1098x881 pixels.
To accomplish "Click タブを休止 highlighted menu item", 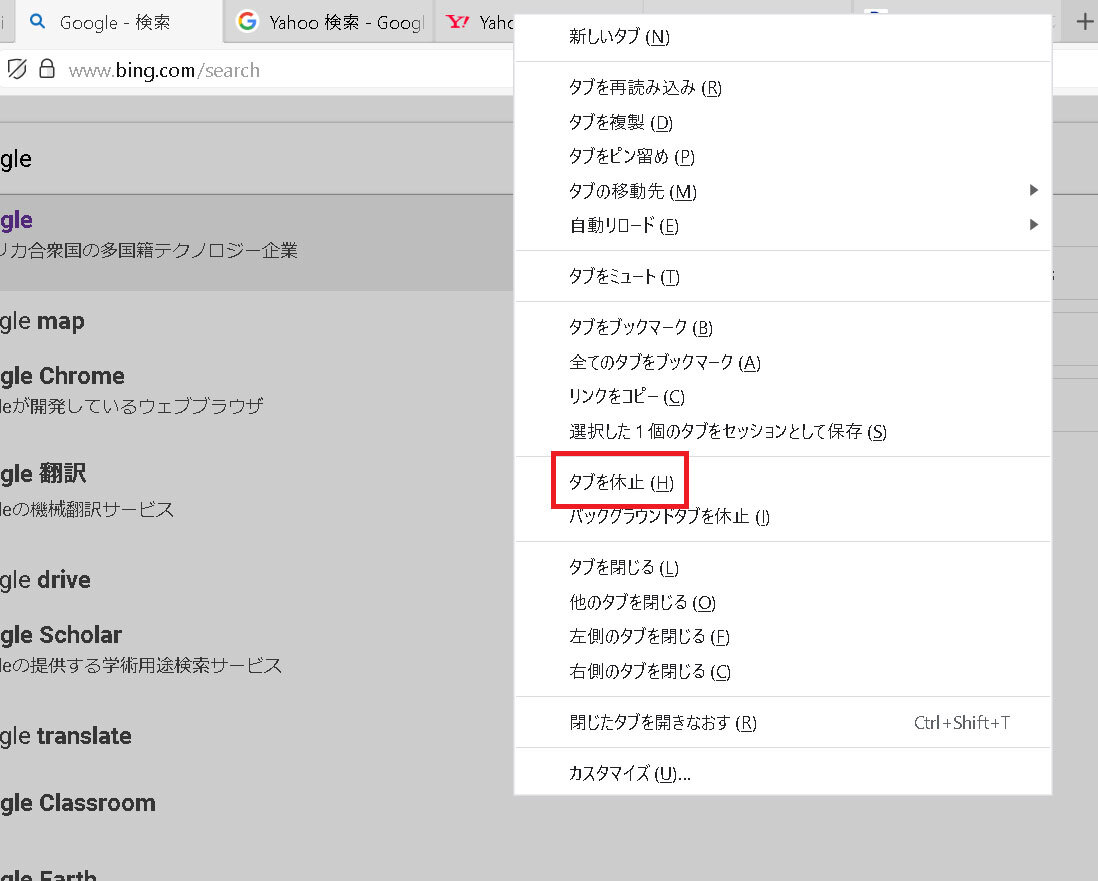I will [x=620, y=483].
